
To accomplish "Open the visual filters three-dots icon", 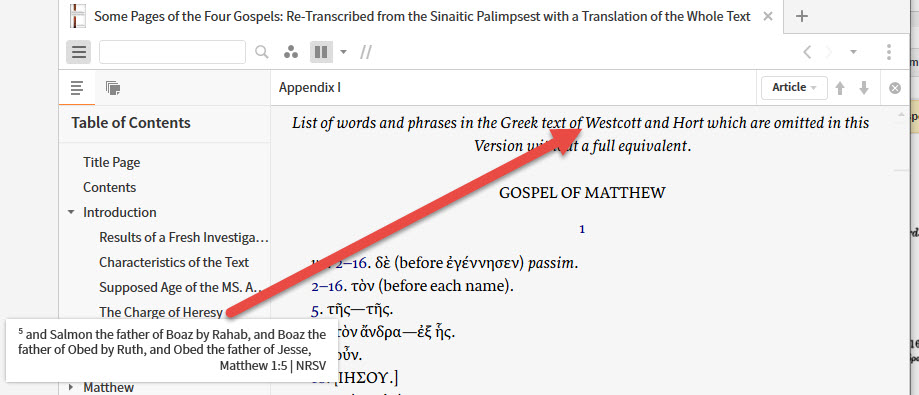I will 290,52.
